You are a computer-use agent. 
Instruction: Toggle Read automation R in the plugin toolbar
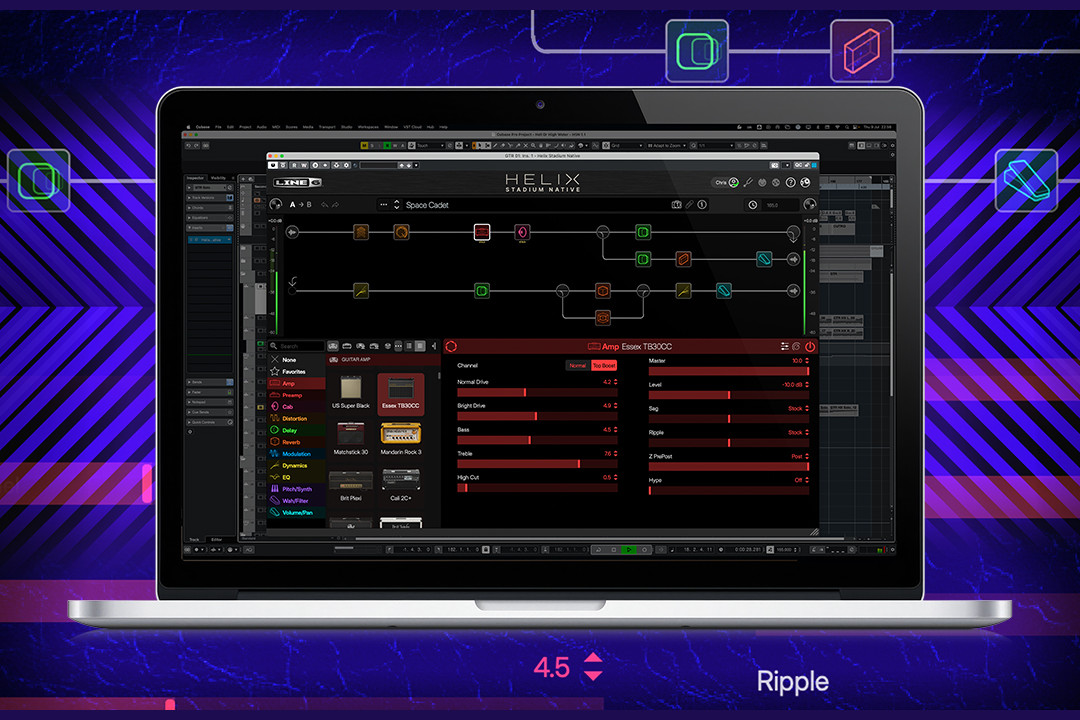pos(294,165)
